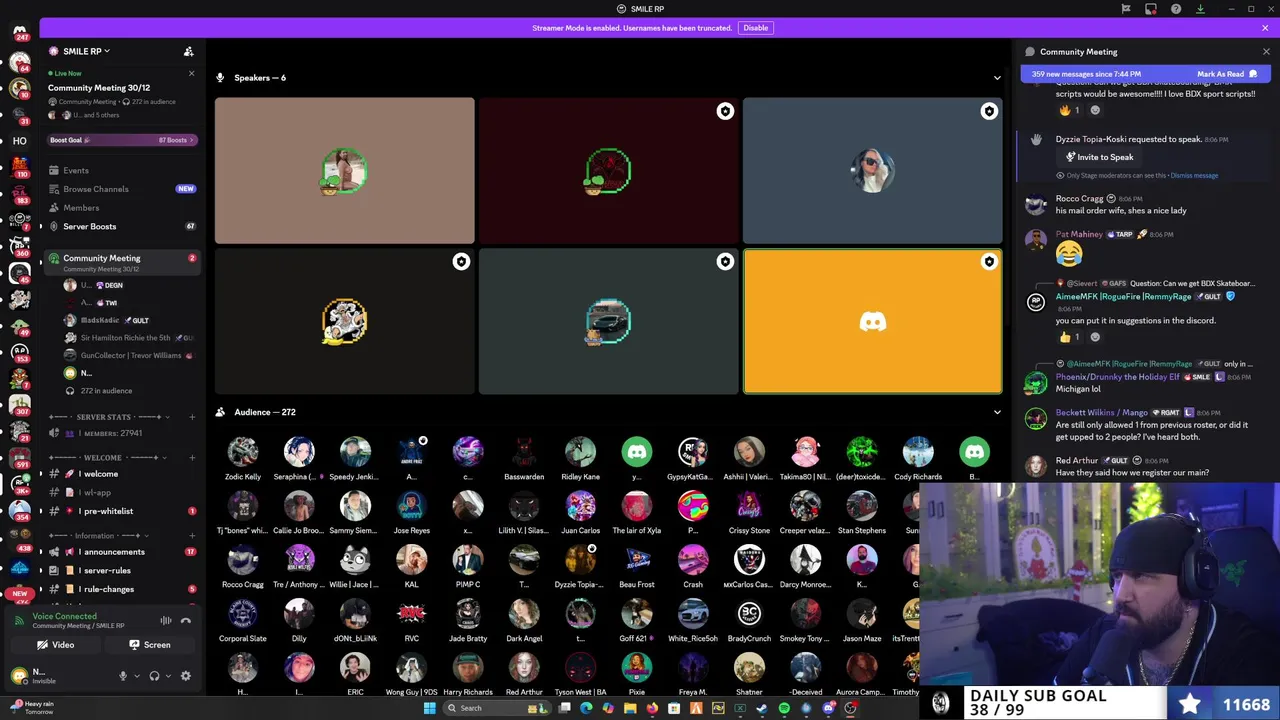Disconnect from voice using the hang-up icon
The width and height of the screenshot is (1280, 720).
tap(185, 621)
